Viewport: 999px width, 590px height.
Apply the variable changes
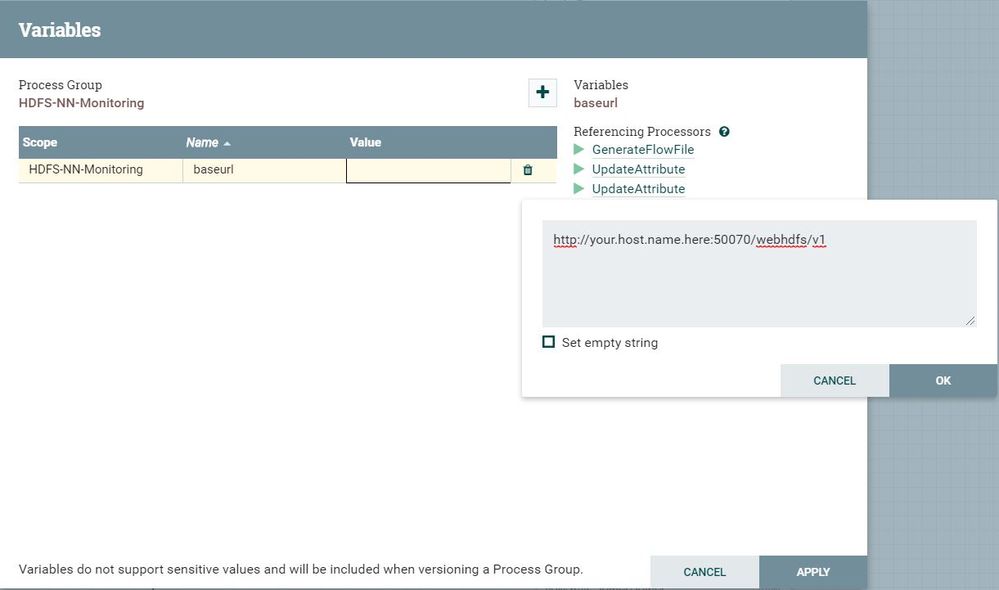812,572
